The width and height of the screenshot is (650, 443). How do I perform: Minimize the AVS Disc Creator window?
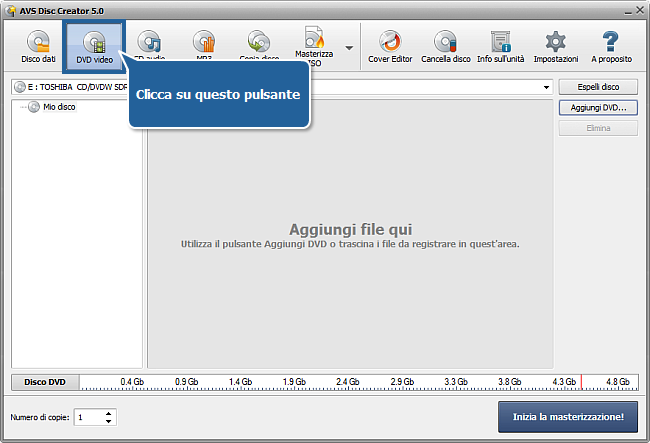coord(628,12)
